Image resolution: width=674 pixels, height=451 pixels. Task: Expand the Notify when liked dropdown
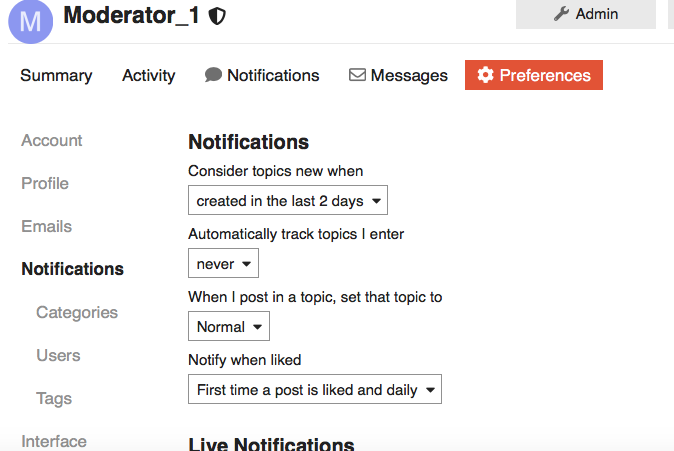click(x=315, y=389)
